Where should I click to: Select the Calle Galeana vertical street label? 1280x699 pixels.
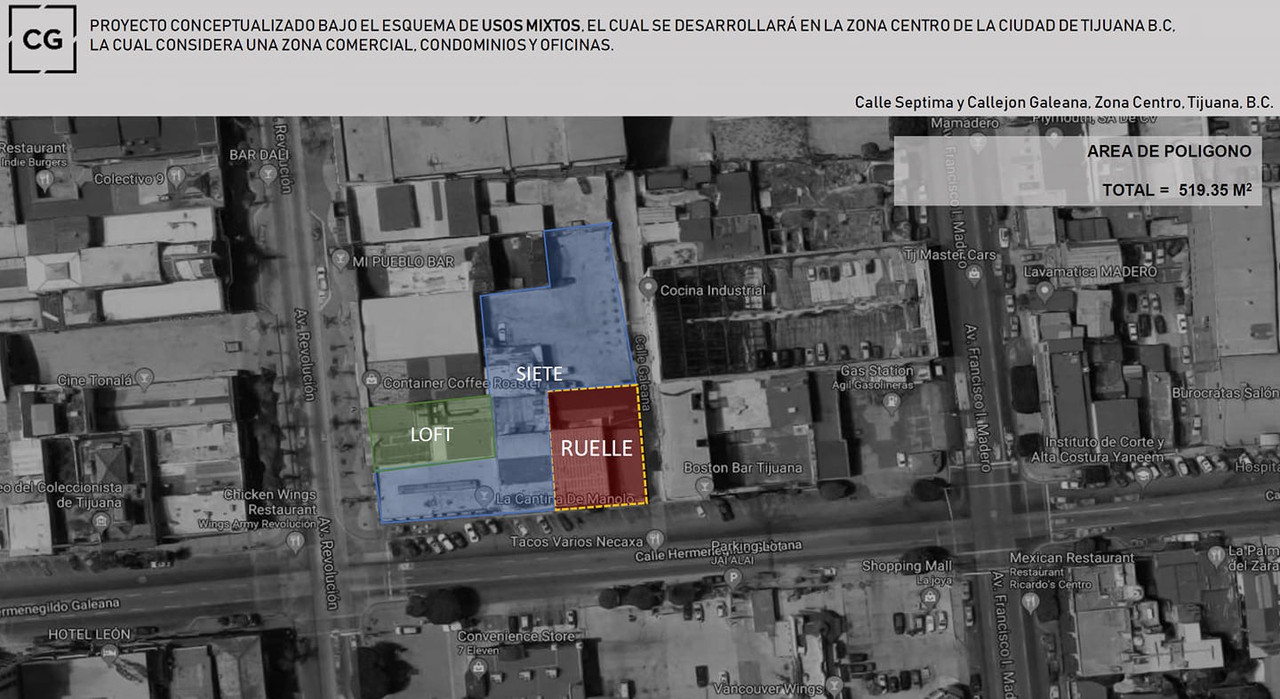[642, 371]
